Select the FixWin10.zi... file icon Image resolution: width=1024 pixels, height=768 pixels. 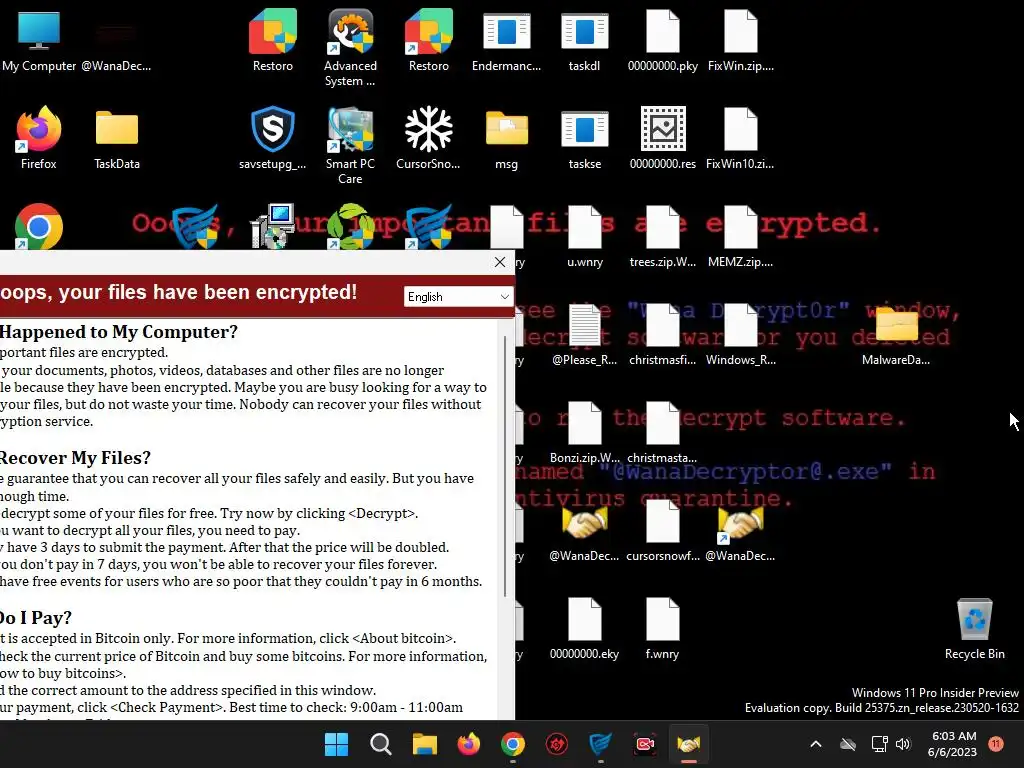741,138
